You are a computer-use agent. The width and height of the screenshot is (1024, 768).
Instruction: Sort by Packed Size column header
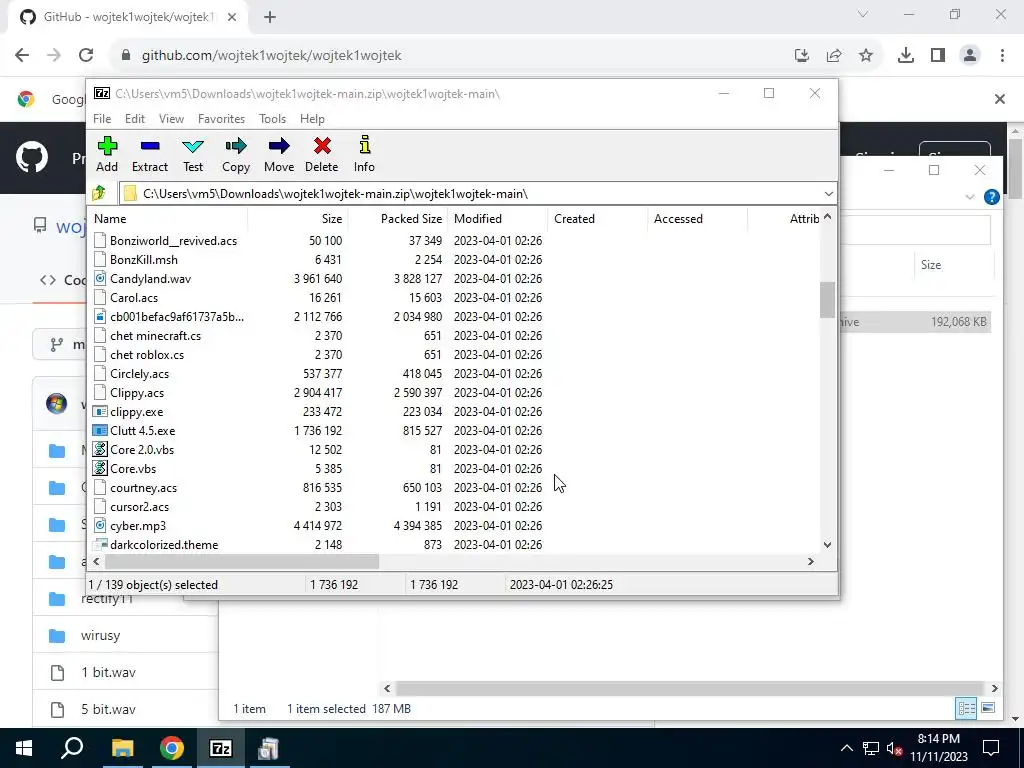398,219
